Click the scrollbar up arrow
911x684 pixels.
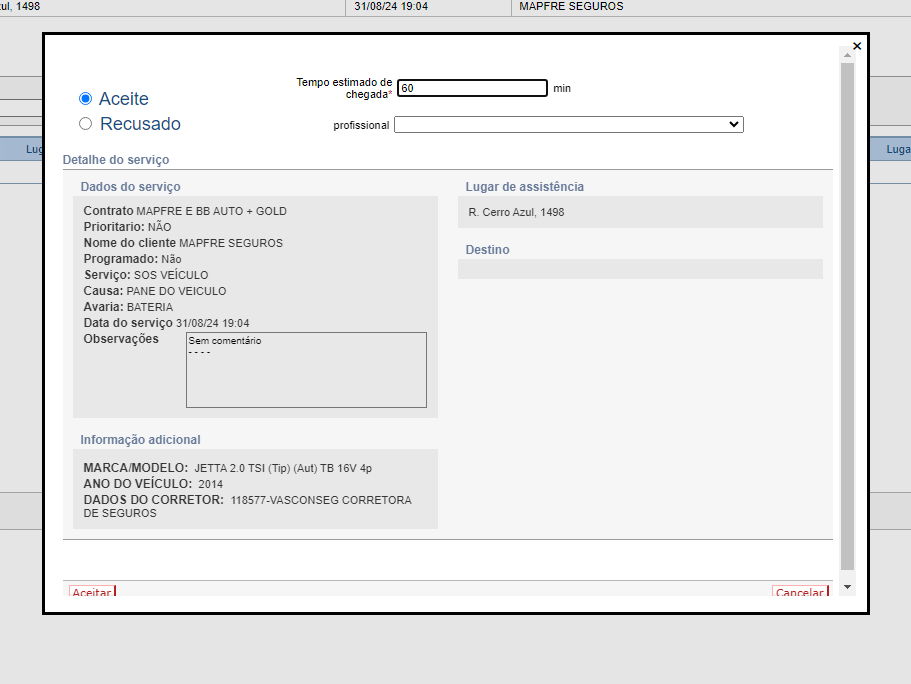[847, 55]
